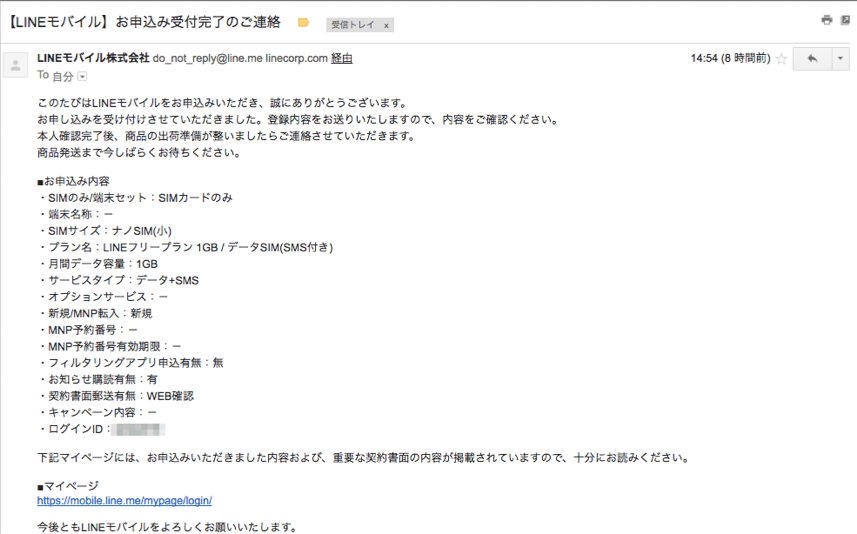Click the sender avatar icon
This screenshot has height=534, width=857.
(16, 65)
